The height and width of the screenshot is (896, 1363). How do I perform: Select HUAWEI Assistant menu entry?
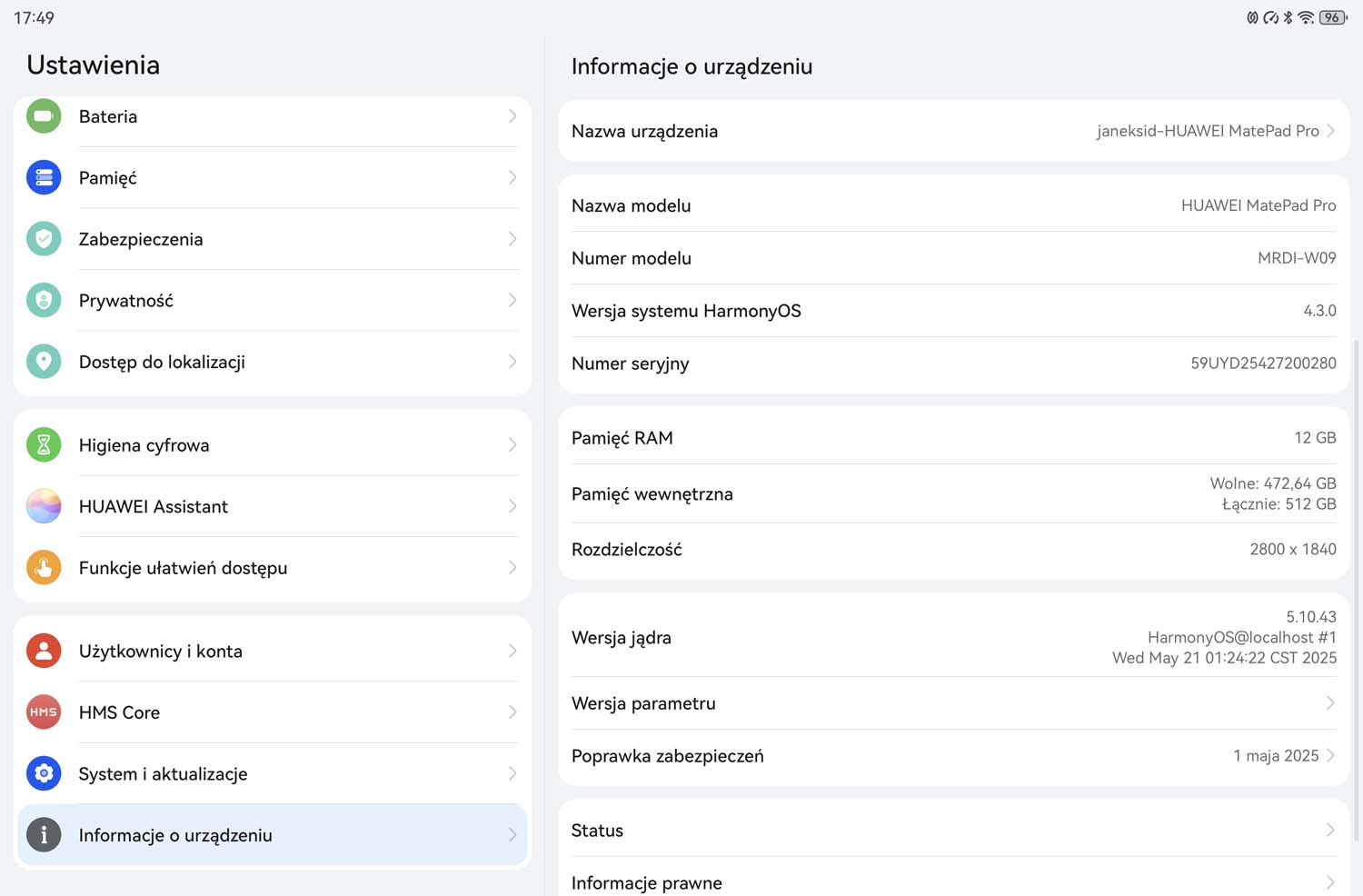click(273, 506)
